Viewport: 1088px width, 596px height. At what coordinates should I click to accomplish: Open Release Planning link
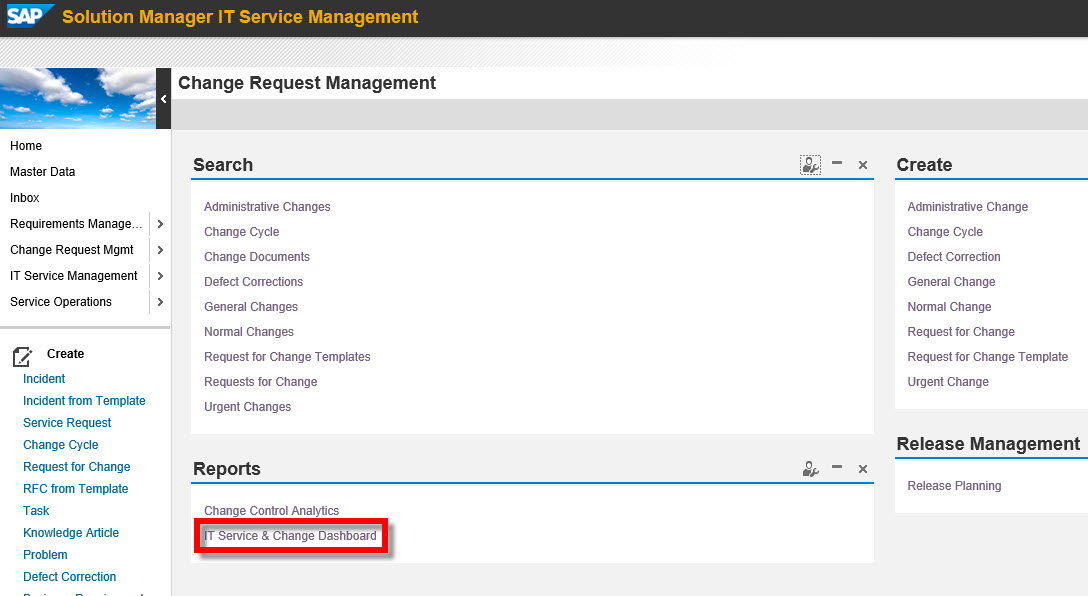coord(954,486)
